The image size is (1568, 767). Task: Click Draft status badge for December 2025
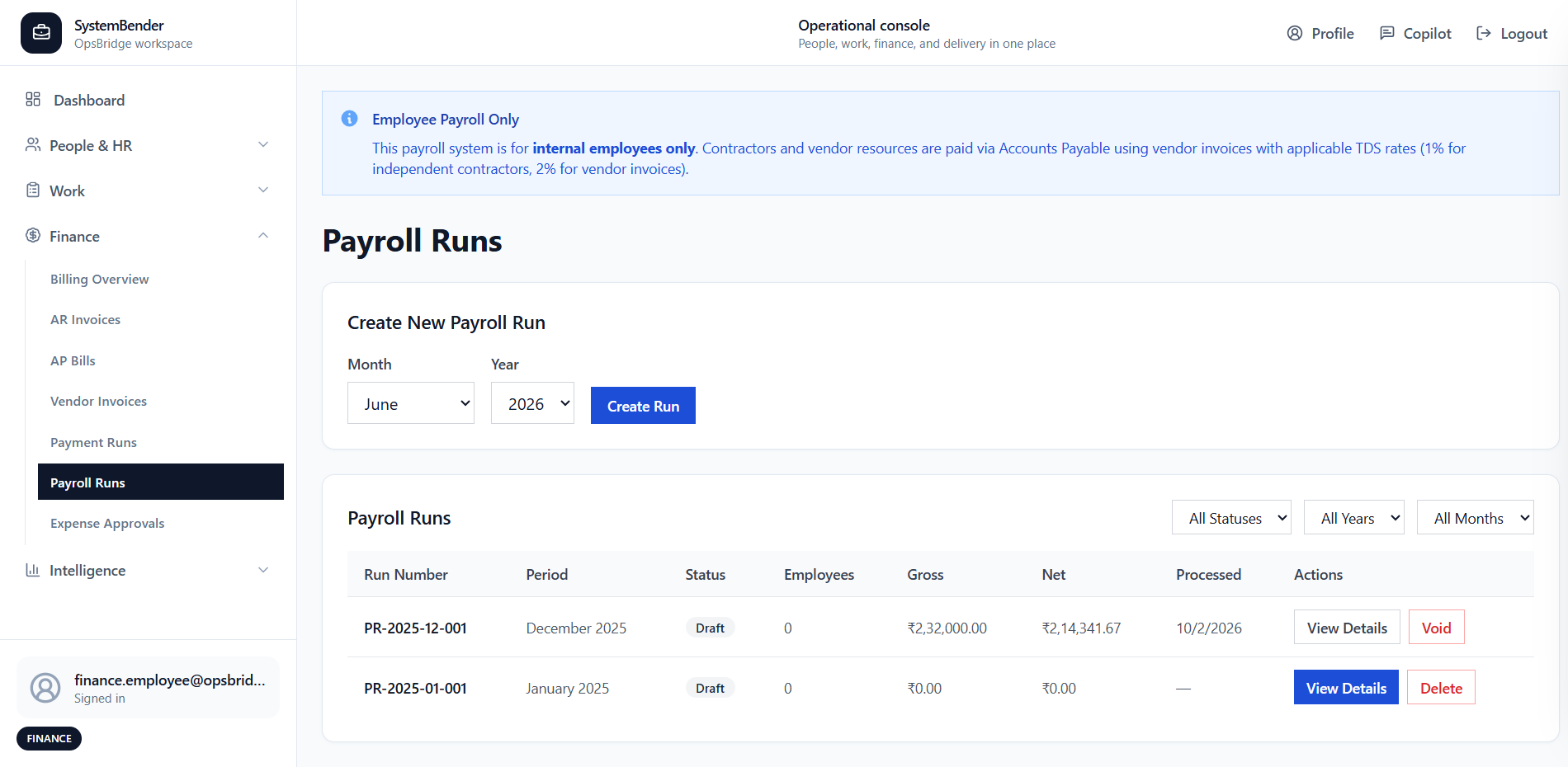[710, 628]
